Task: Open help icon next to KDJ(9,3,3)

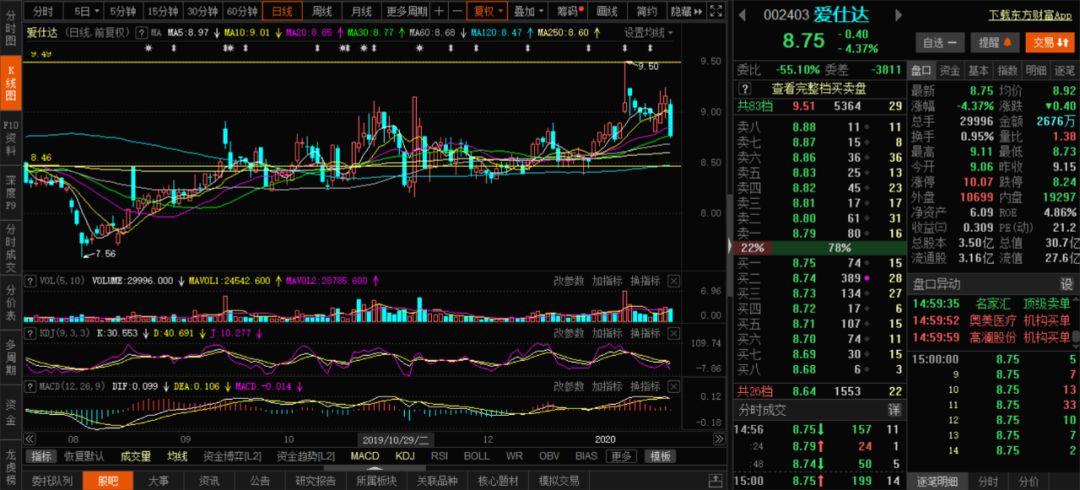Action: point(30,333)
